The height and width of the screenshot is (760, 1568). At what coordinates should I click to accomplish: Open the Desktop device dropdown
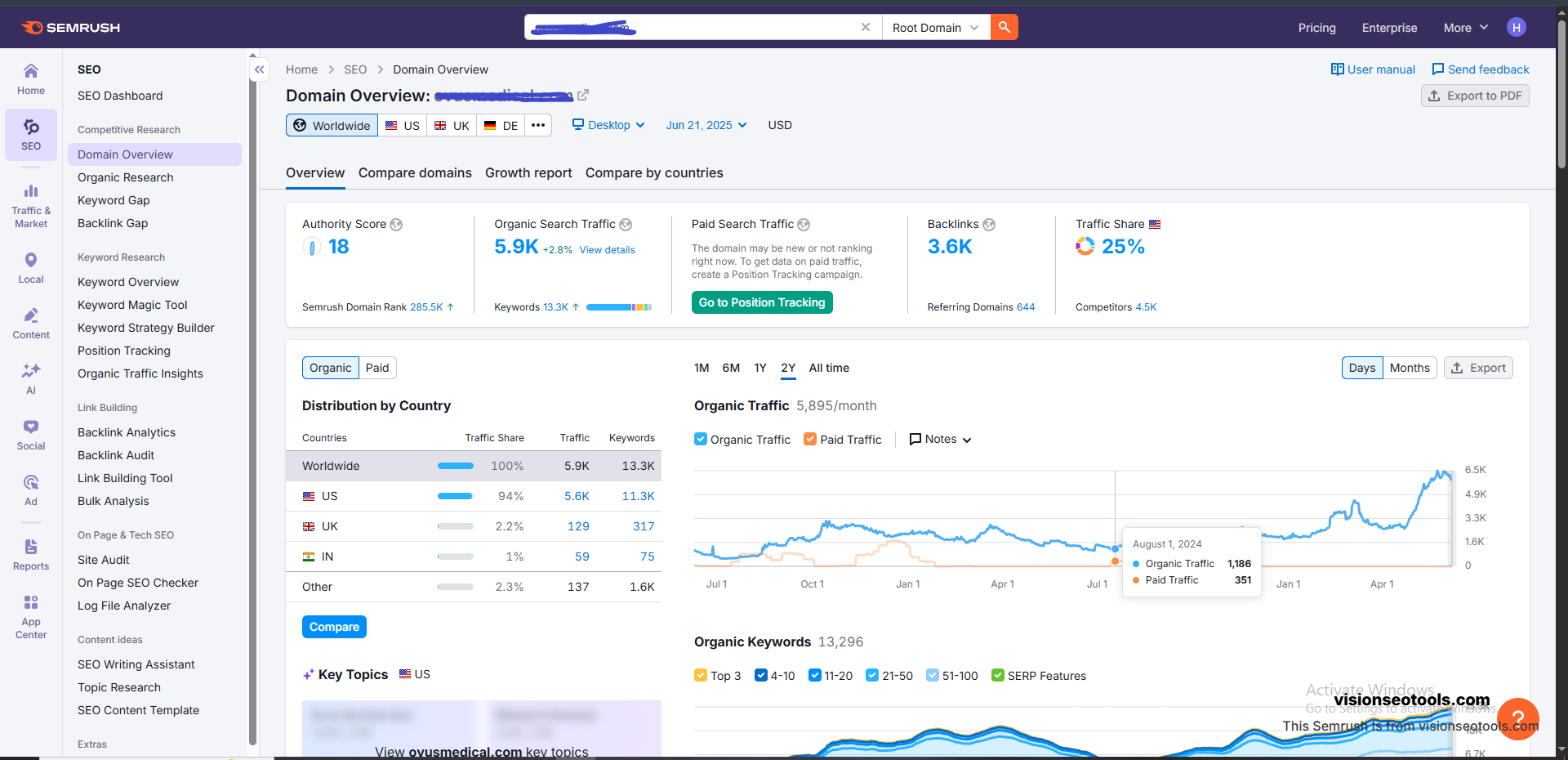click(608, 125)
